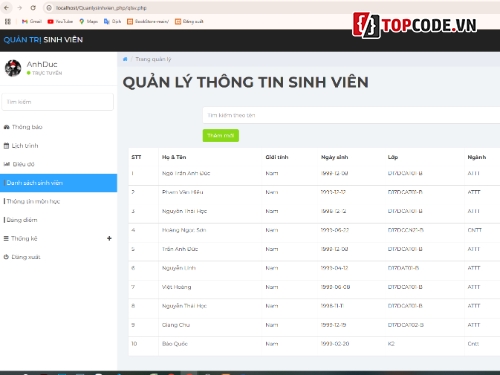Click the Thống kê list icon
Screen dimensions: 500x375
click(x=6, y=238)
